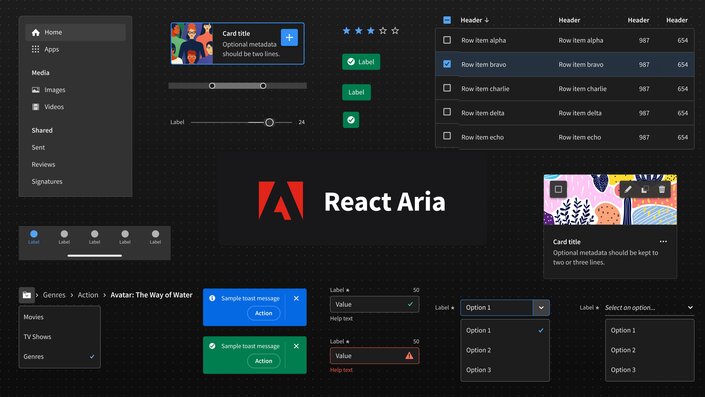Open Images in the Media section

49,90
